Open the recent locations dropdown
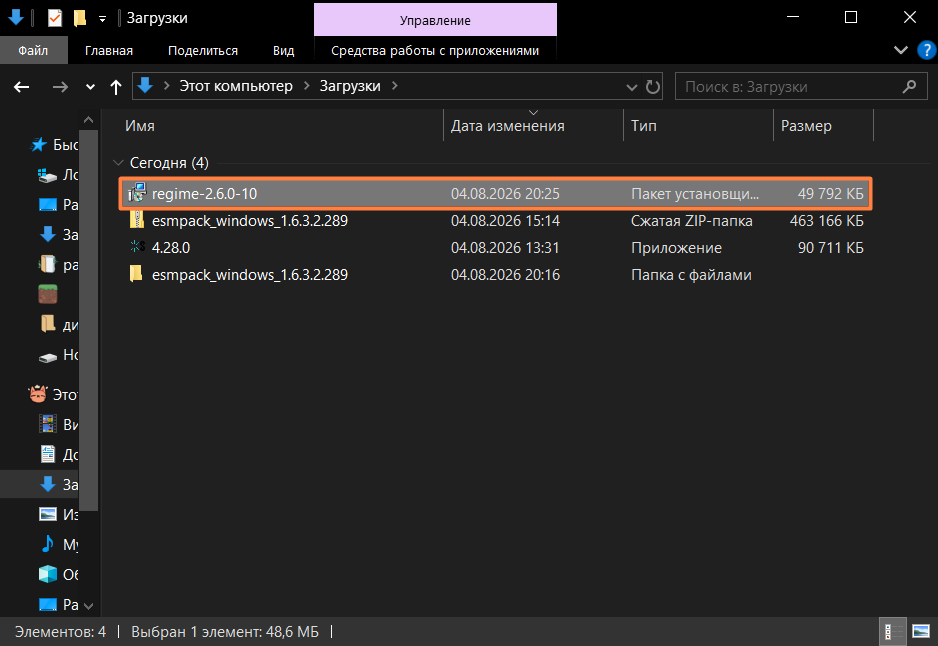This screenshot has height=646, width=938. (x=90, y=87)
